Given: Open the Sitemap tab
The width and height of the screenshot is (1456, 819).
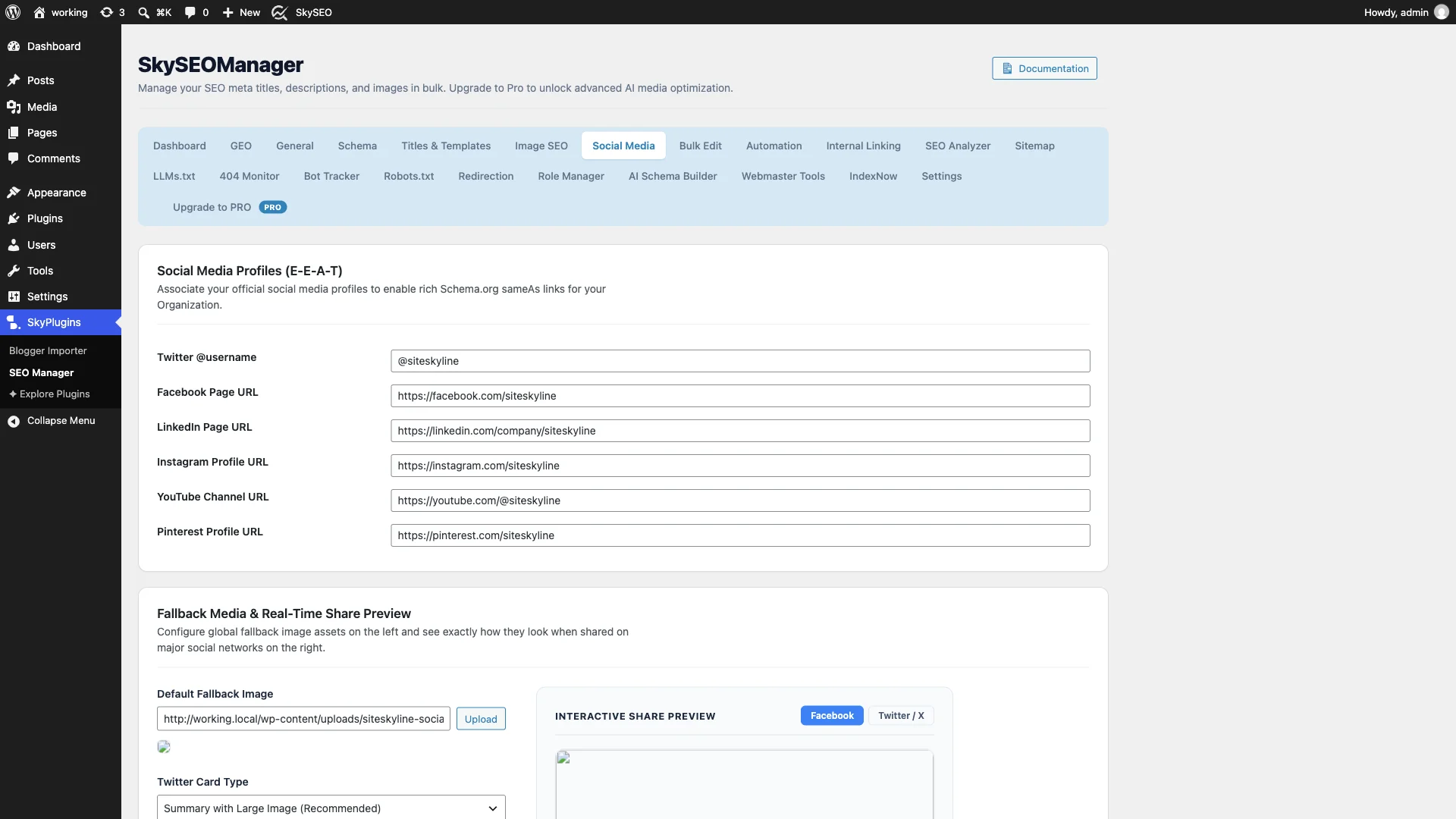Looking at the screenshot, I should pyautogui.click(x=1034, y=146).
